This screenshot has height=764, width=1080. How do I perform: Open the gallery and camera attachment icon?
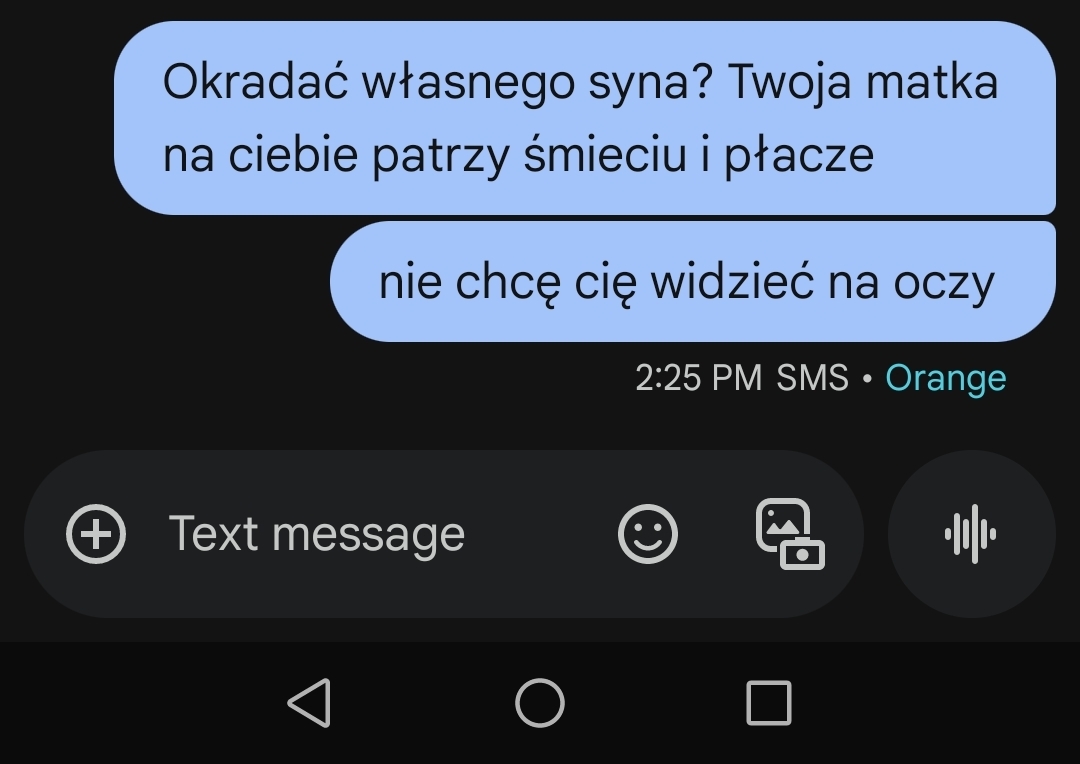pos(790,534)
